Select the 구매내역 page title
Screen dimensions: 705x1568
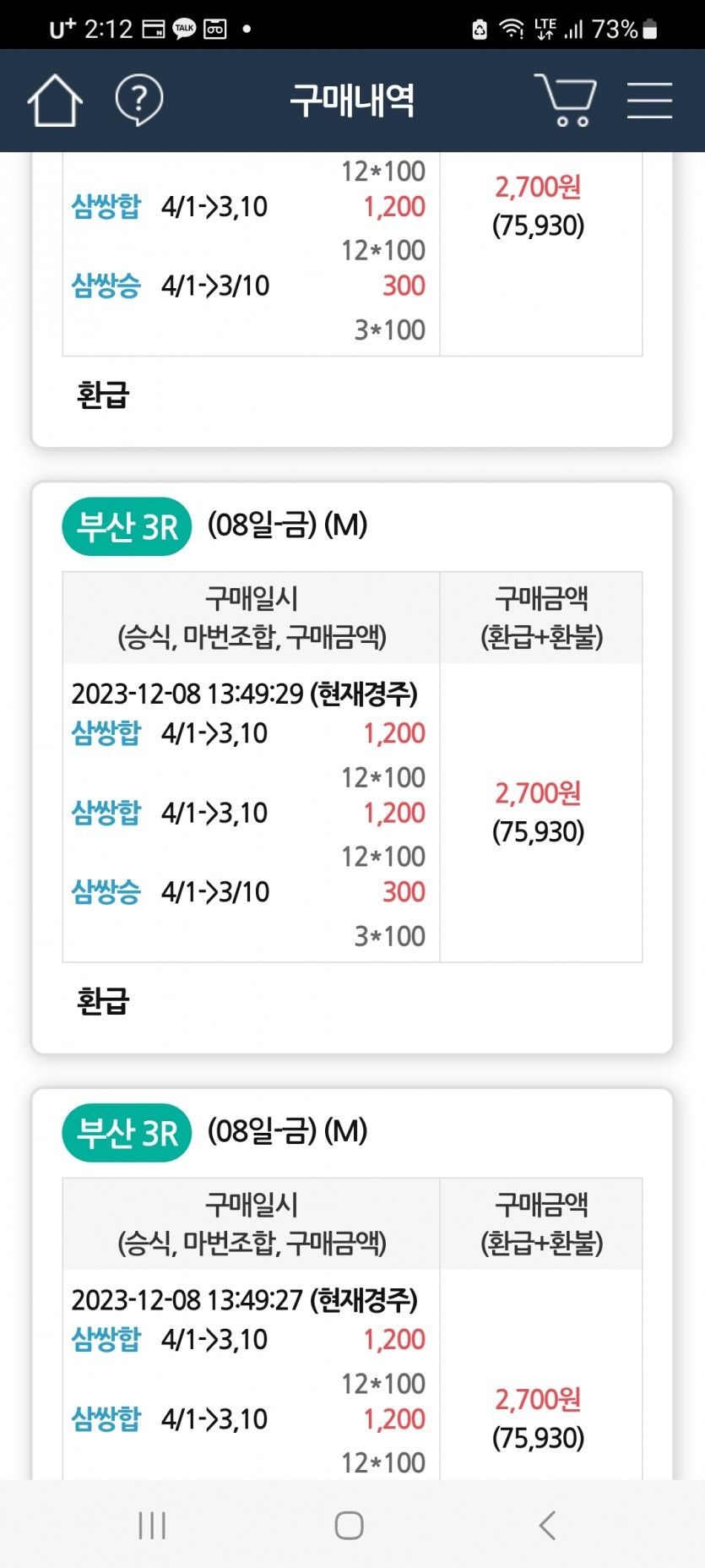(x=352, y=101)
